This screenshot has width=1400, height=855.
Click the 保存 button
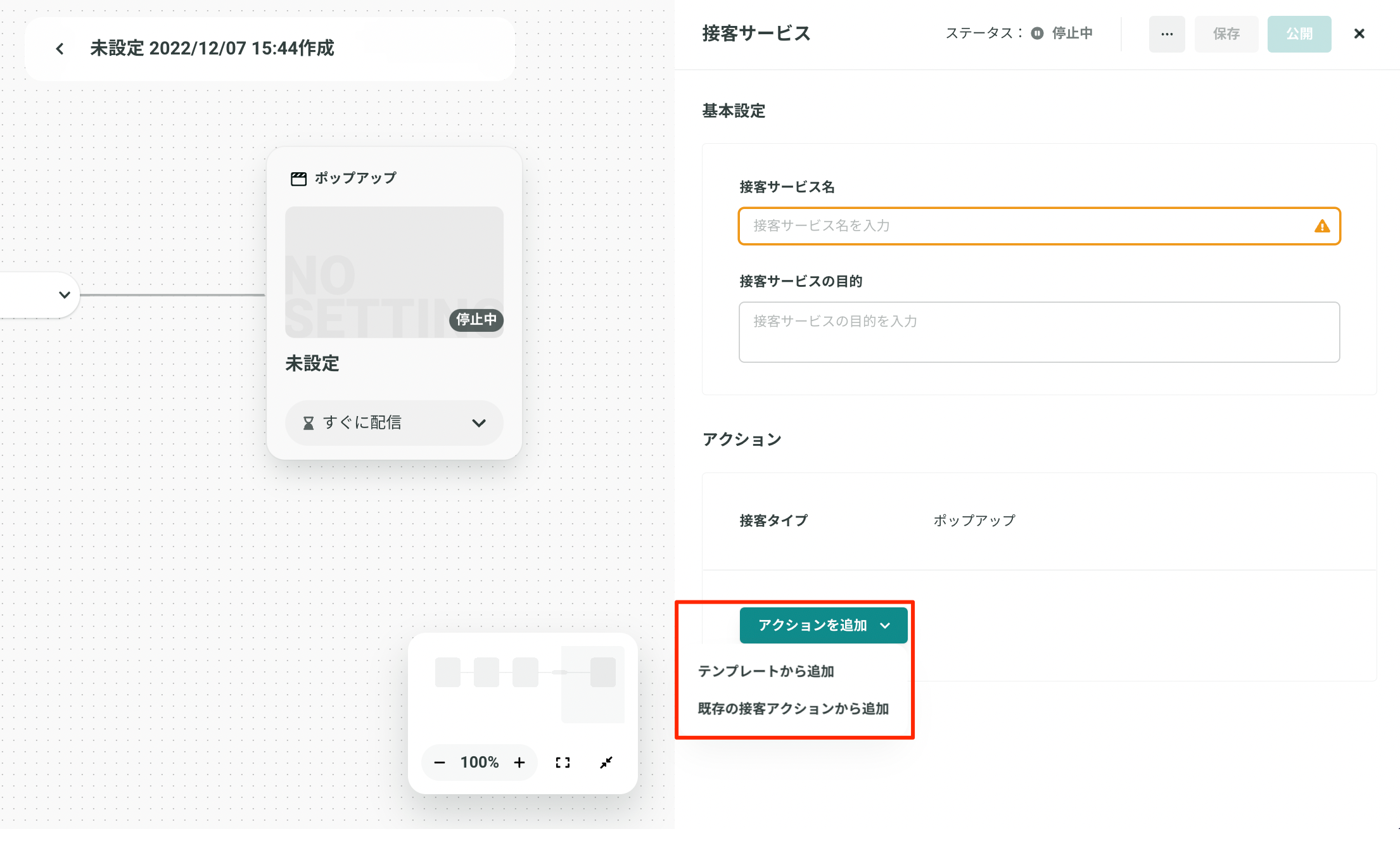(1226, 34)
